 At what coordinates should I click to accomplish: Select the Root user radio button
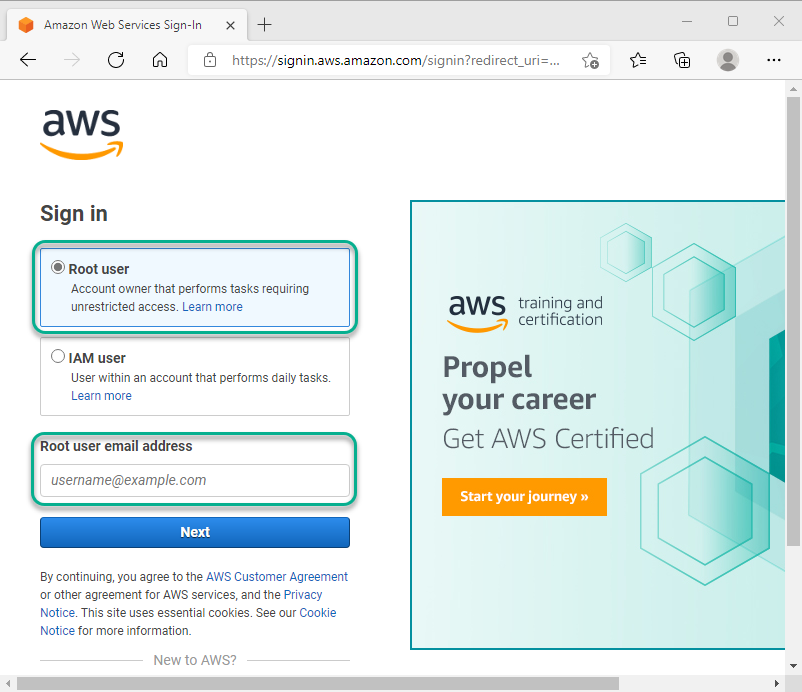(x=58, y=267)
